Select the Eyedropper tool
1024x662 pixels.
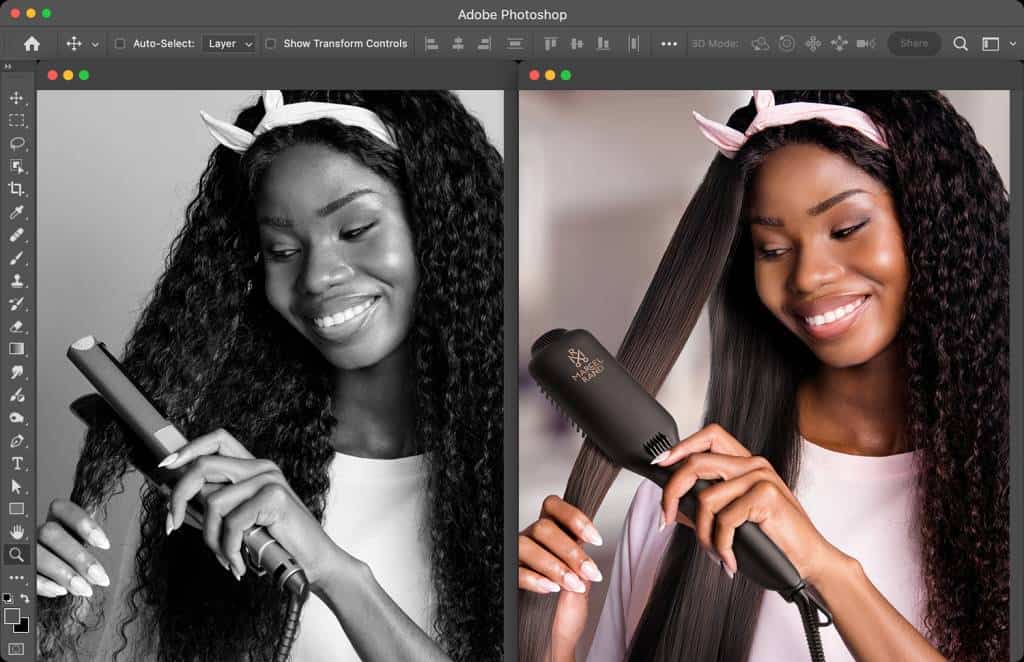tap(16, 212)
